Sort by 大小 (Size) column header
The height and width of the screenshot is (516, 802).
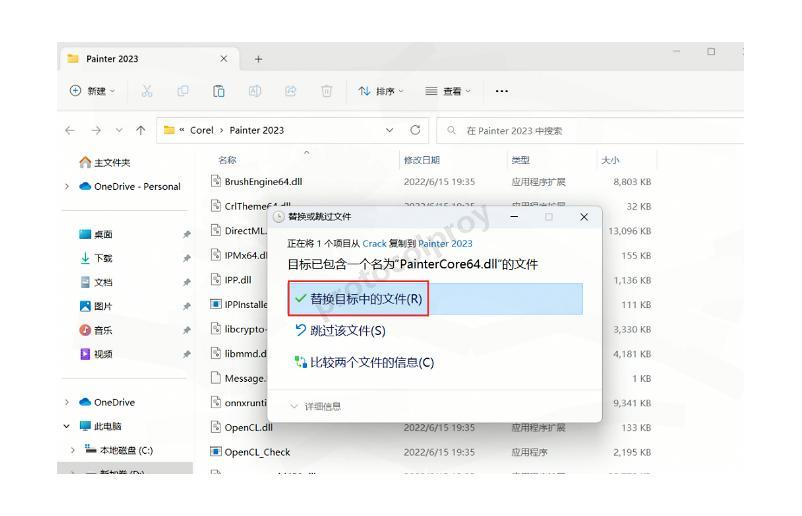click(x=610, y=160)
